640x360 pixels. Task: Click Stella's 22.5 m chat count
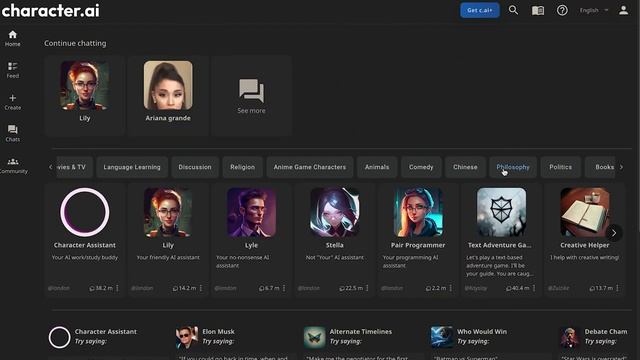coord(351,288)
